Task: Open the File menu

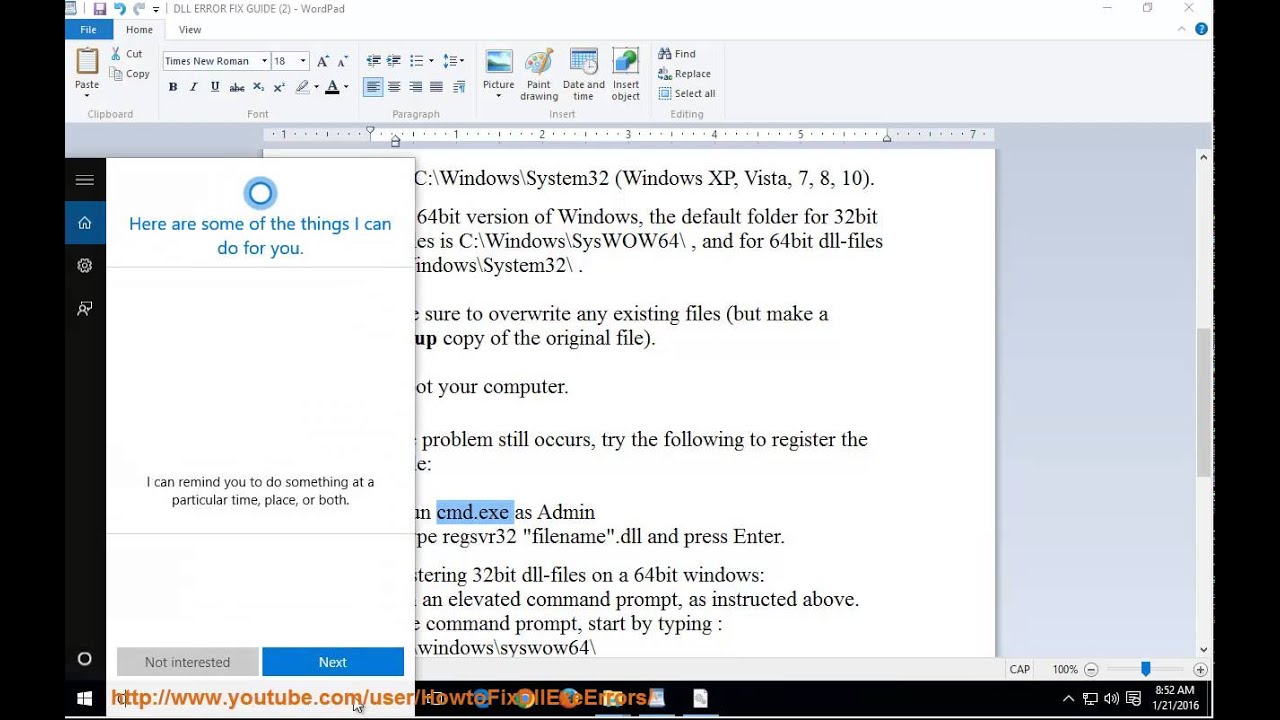Action: point(89,30)
